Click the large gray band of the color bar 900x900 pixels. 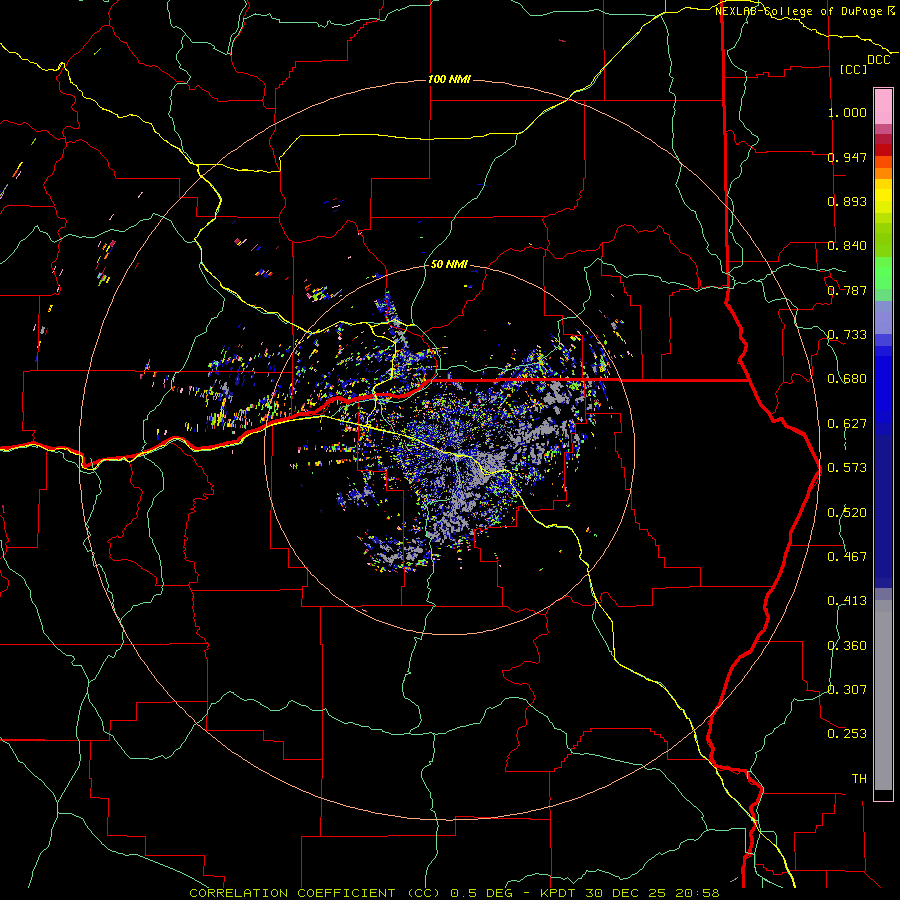click(883, 695)
